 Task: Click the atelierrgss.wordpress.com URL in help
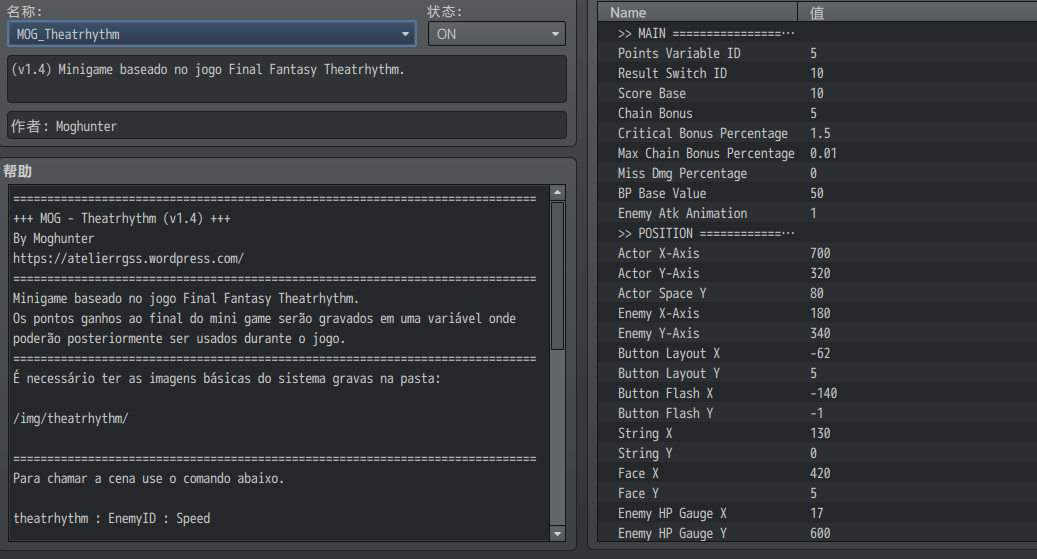click(128, 259)
